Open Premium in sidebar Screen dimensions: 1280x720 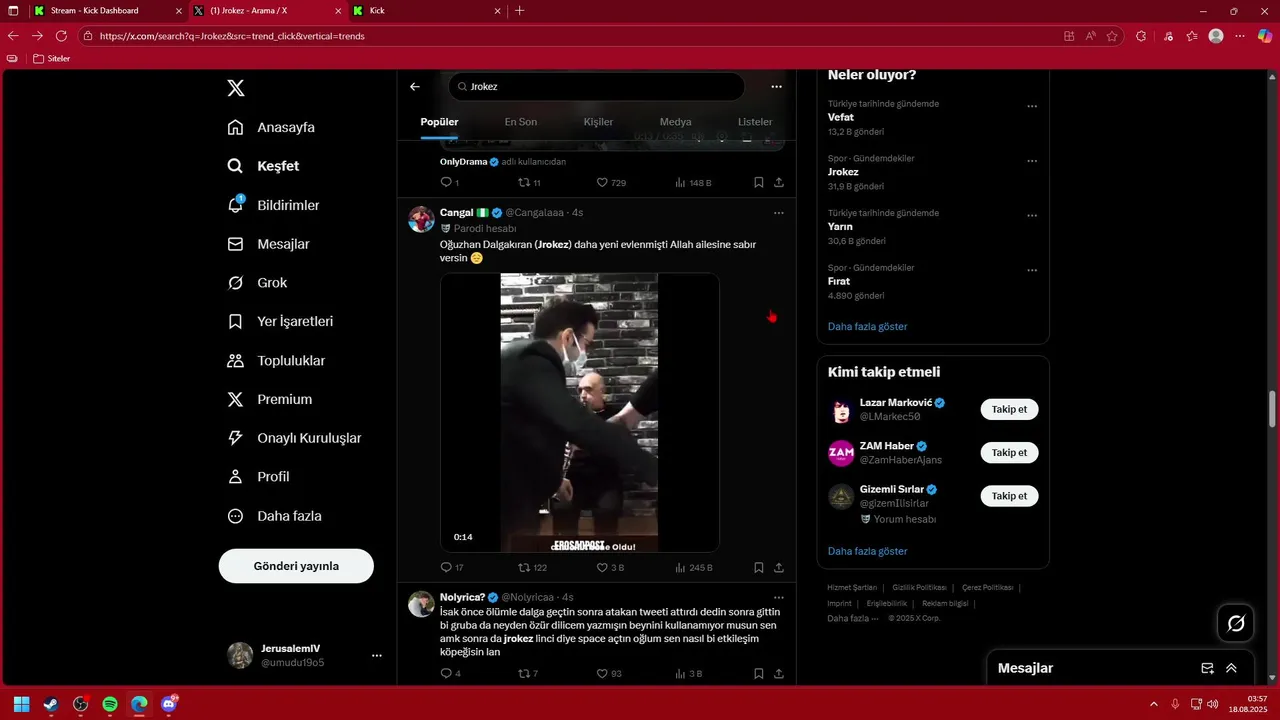270,399
